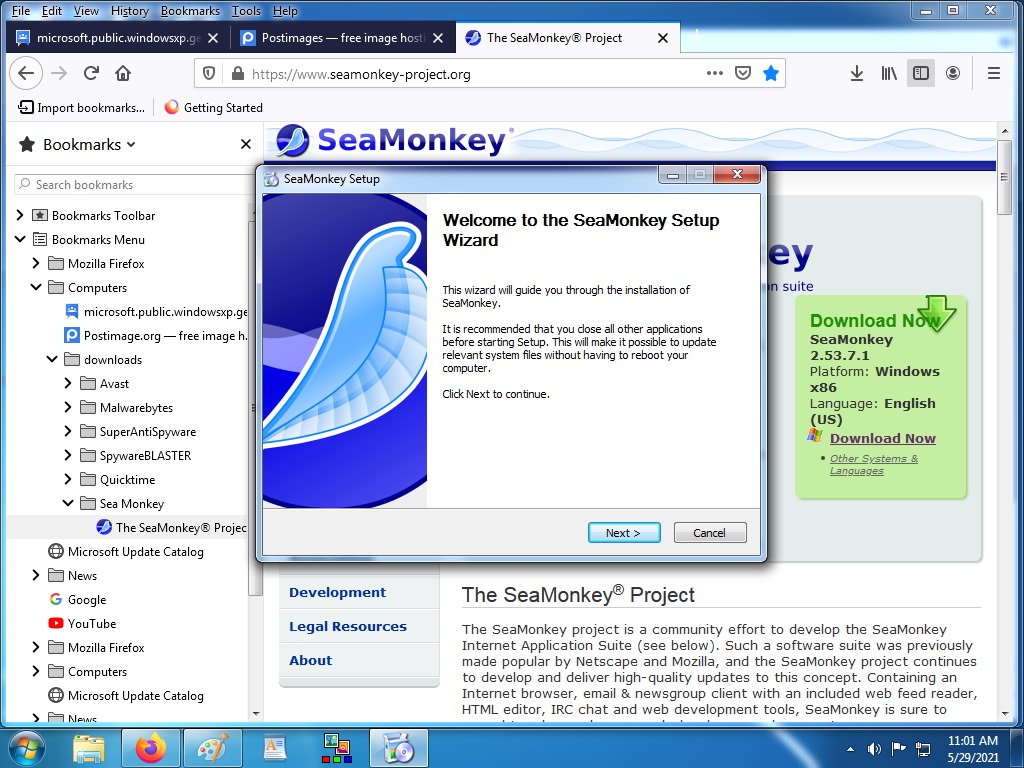The width and height of the screenshot is (1024, 768).
Task: Open the Tools menu
Action: pyautogui.click(x=246, y=10)
